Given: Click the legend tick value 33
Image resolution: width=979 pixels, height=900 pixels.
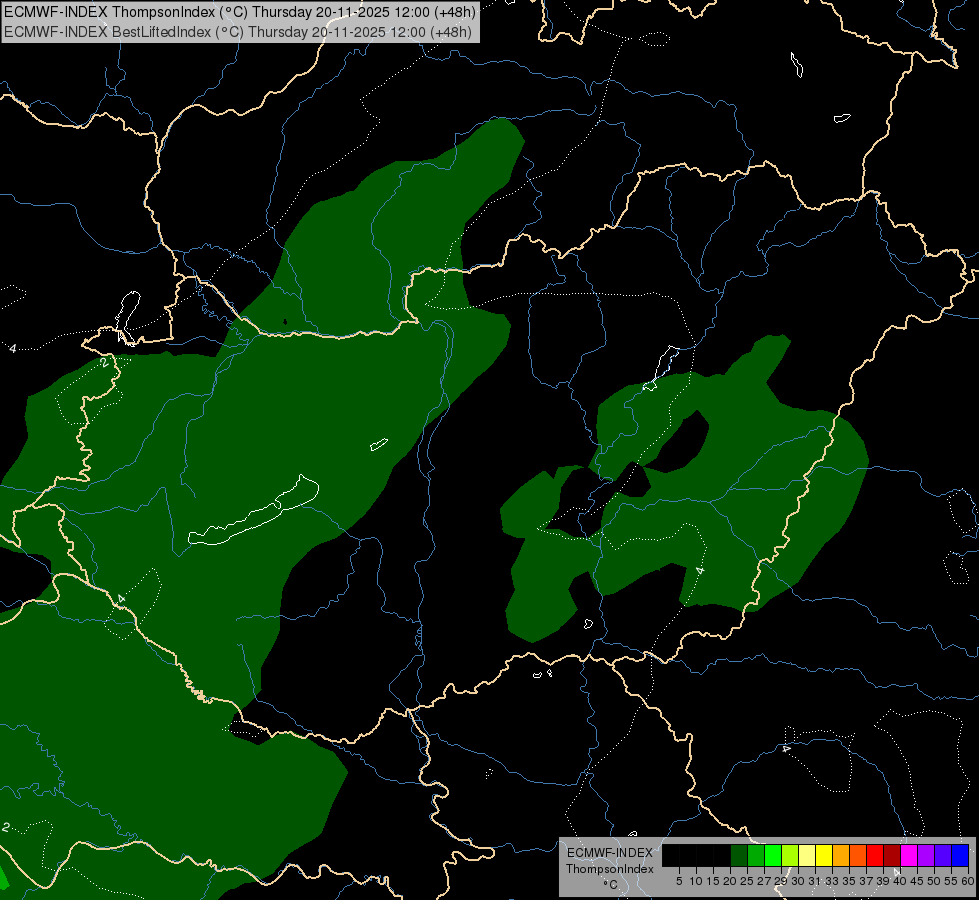Looking at the screenshot, I should pos(832,881).
